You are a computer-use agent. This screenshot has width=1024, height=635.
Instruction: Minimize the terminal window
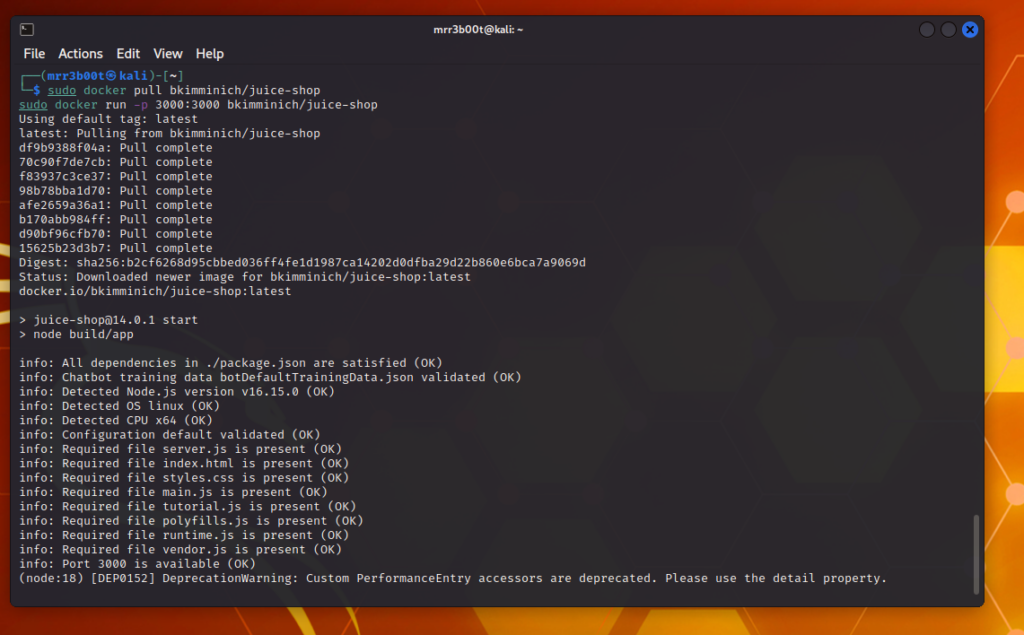coord(926,29)
